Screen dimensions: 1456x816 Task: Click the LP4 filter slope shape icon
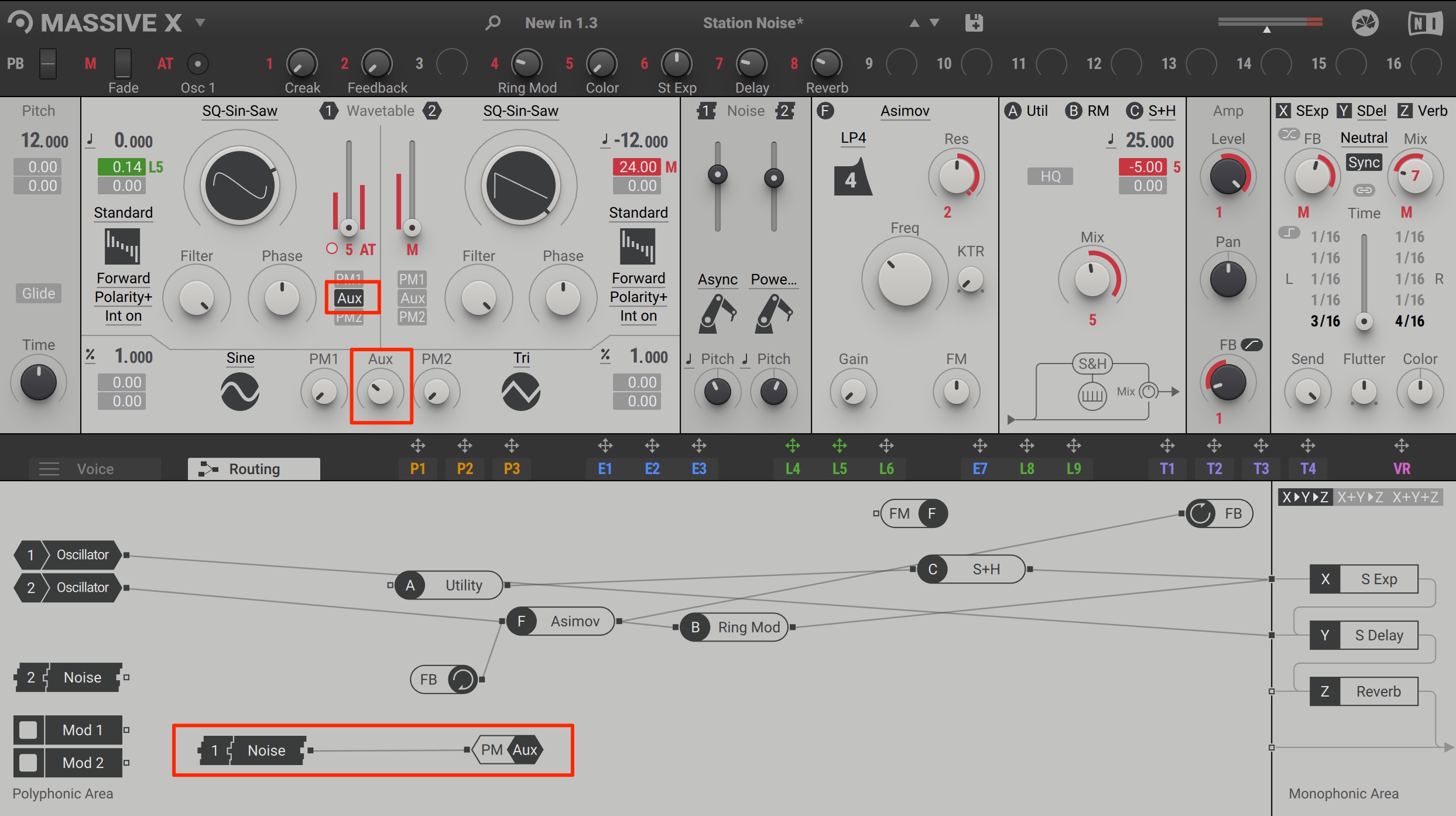[x=853, y=177]
